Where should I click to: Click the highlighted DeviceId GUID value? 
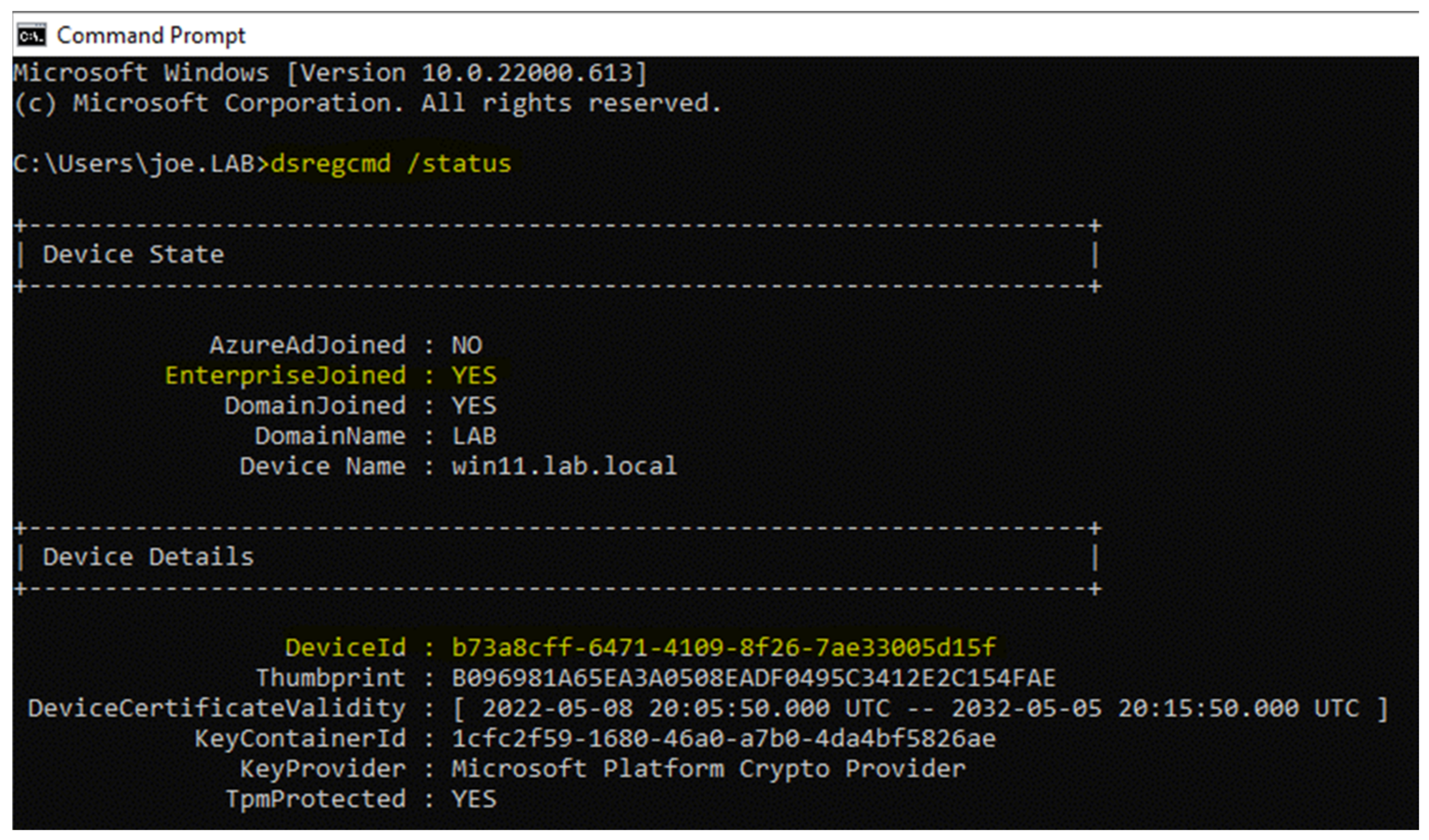click(x=723, y=647)
